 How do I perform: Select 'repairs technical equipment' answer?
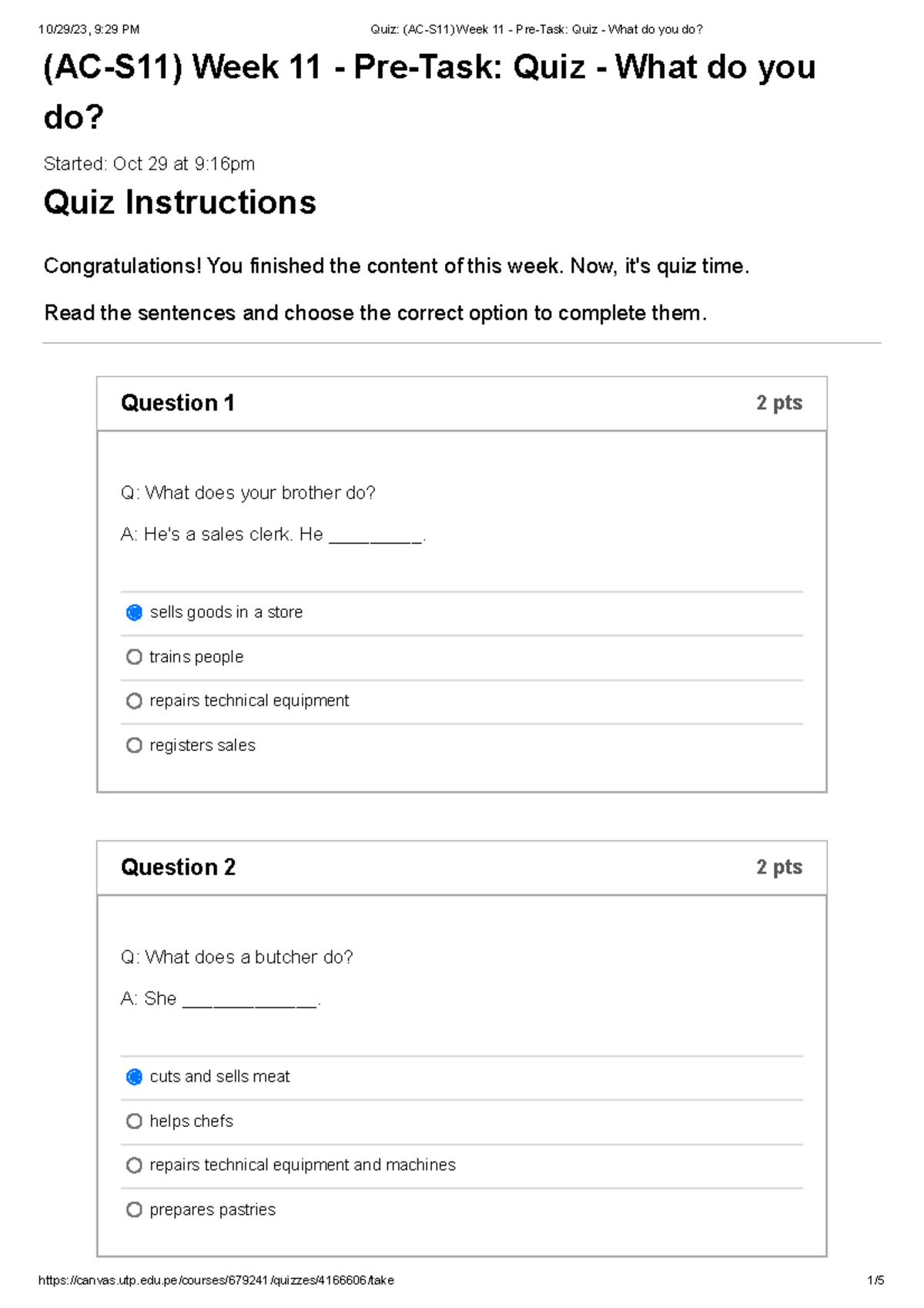coord(134,701)
